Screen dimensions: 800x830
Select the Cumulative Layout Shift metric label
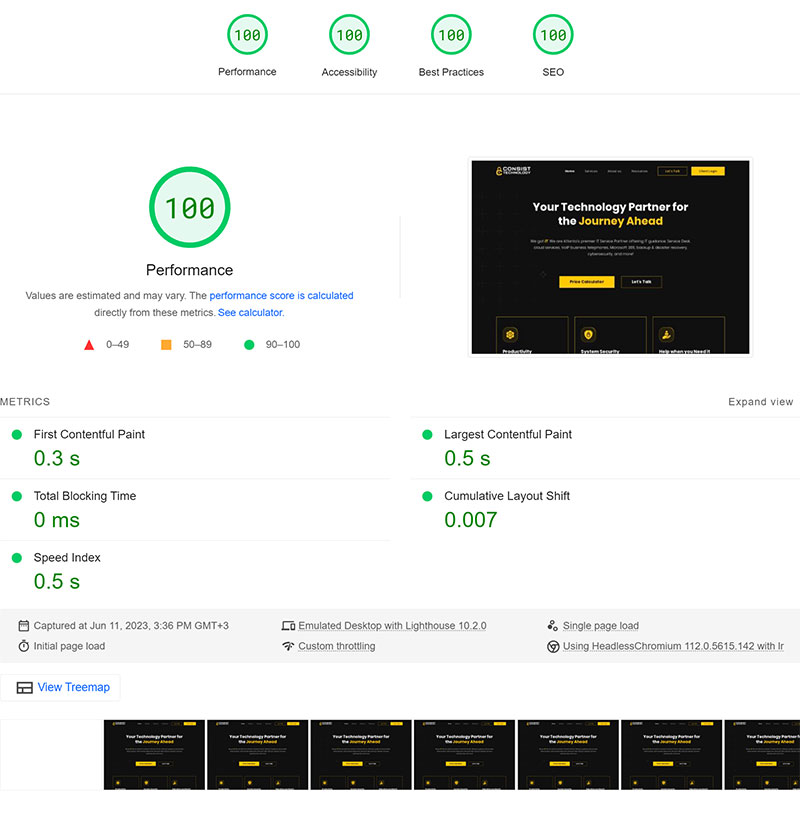(507, 495)
